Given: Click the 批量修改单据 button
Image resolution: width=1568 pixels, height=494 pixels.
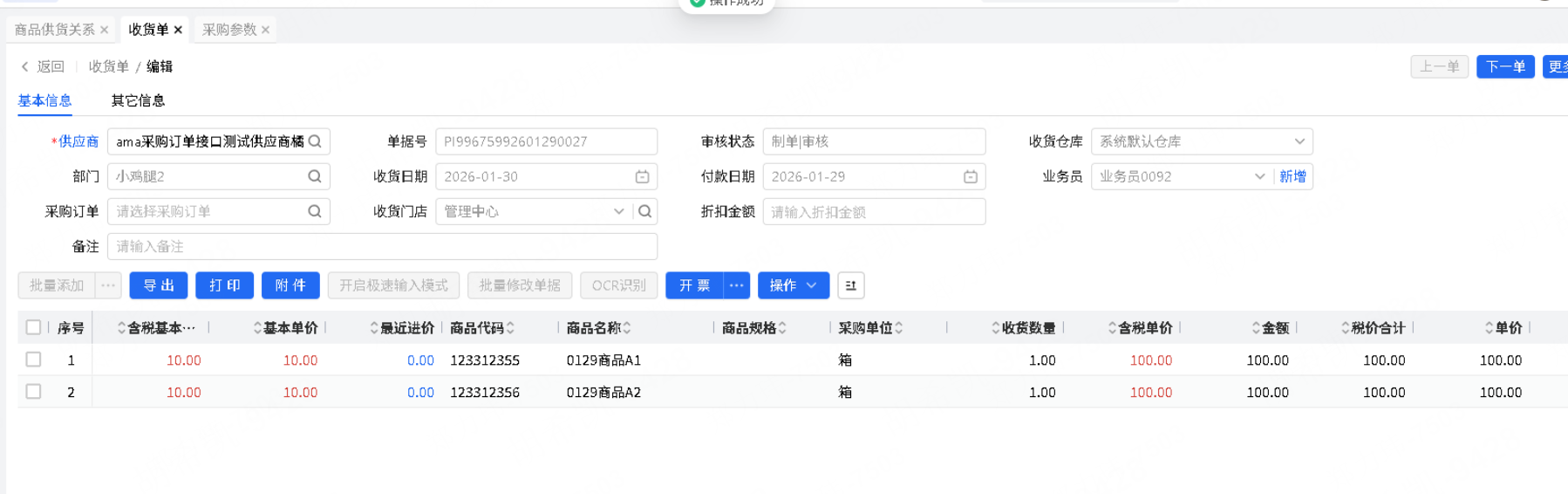Looking at the screenshot, I should [x=520, y=285].
